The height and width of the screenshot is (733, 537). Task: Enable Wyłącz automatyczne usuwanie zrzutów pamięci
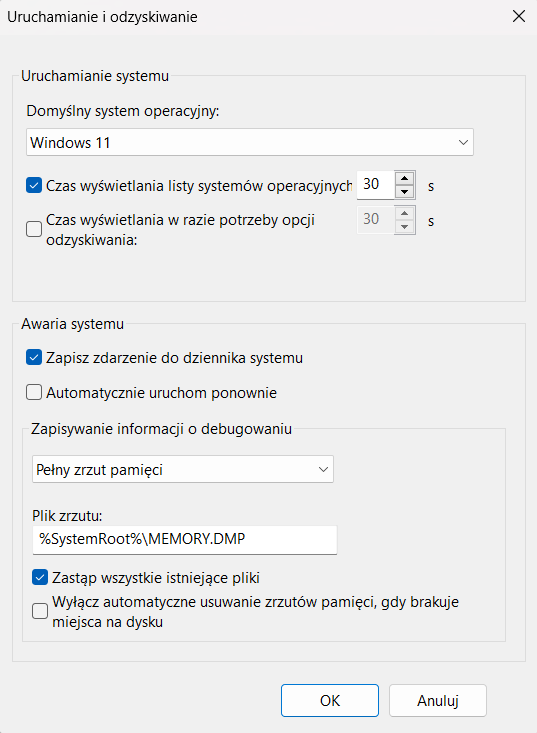[40, 611]
